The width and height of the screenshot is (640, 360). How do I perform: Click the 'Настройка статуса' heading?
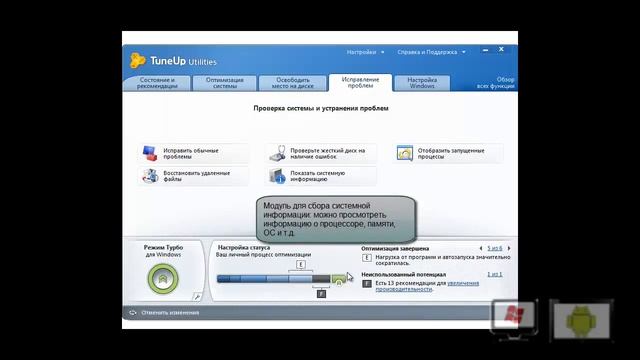(244, 247)
